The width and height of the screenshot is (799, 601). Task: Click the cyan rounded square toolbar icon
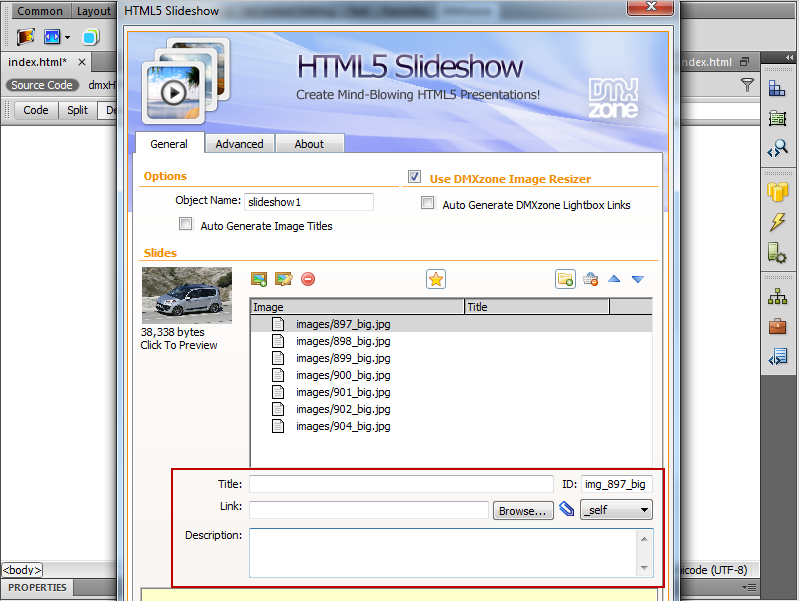91,37
